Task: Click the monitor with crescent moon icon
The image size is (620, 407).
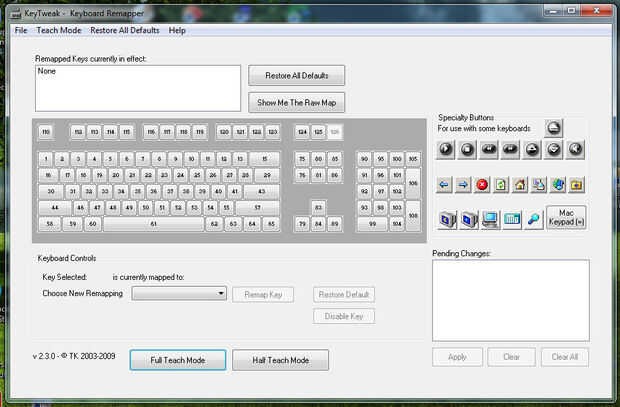Action: (x=447, y=219)
